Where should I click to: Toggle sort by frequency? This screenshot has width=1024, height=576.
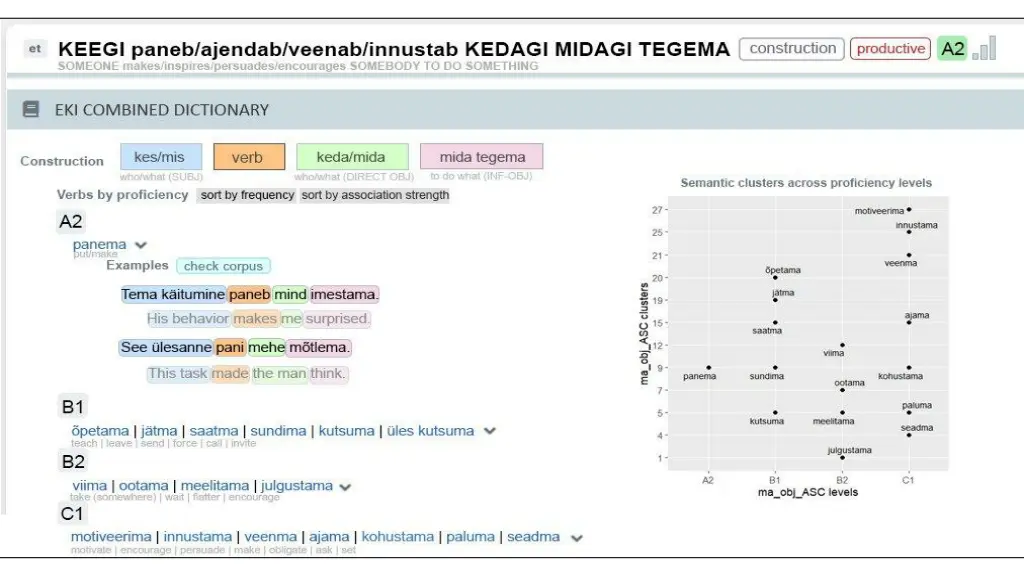click(x=247, y=195)
